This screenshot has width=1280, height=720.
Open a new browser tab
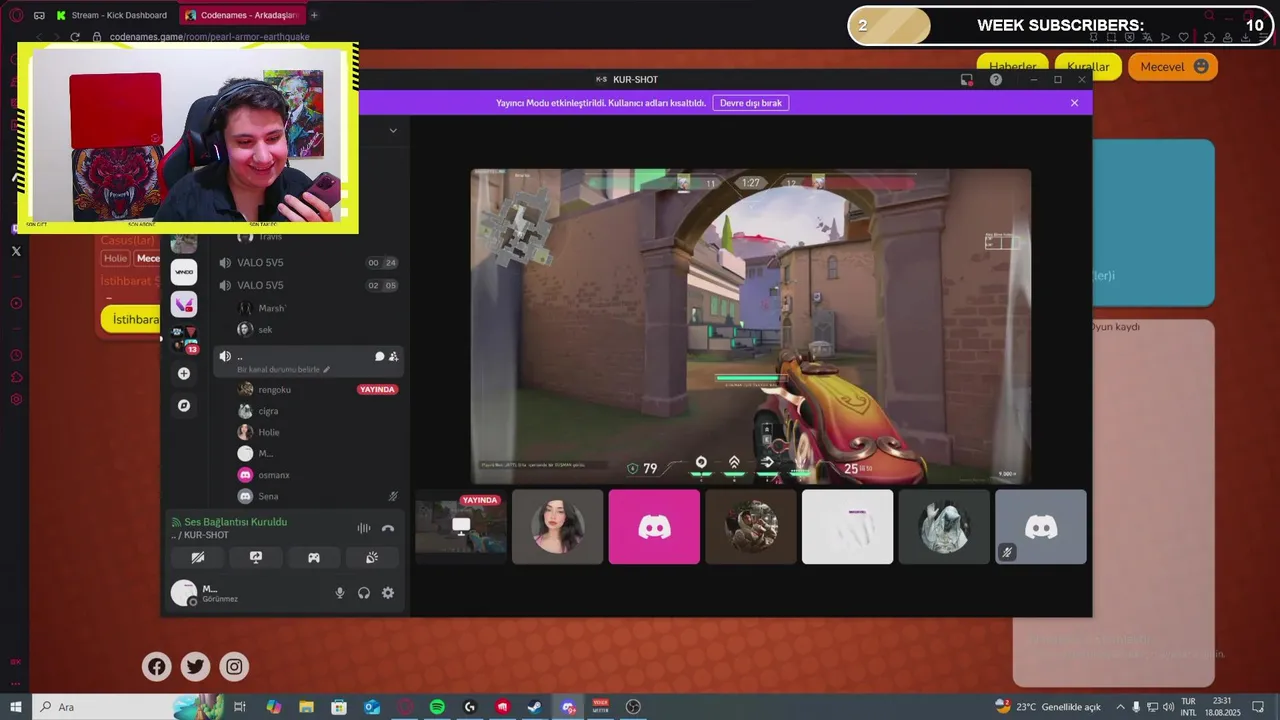point(314,15)
